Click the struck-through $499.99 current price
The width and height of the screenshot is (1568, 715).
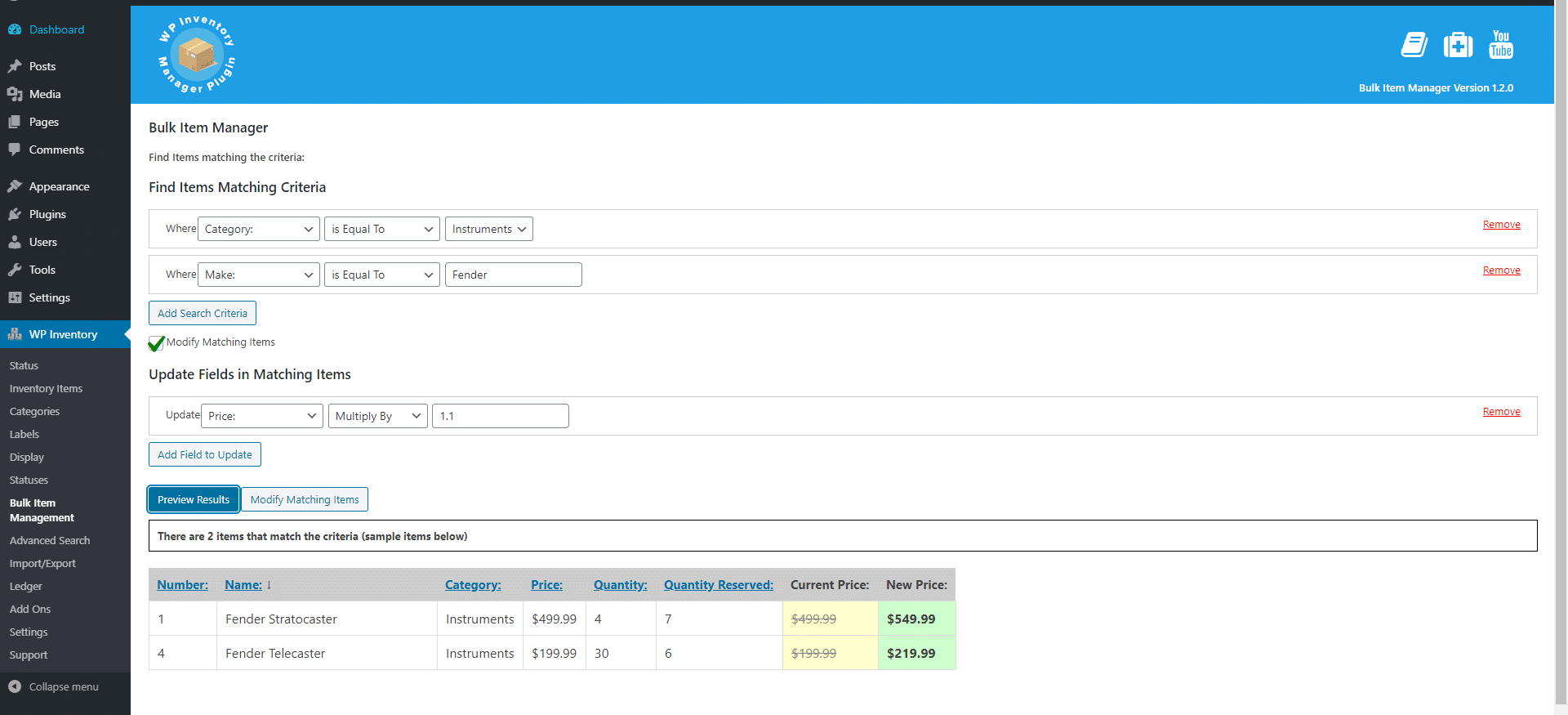click(813, 619)
